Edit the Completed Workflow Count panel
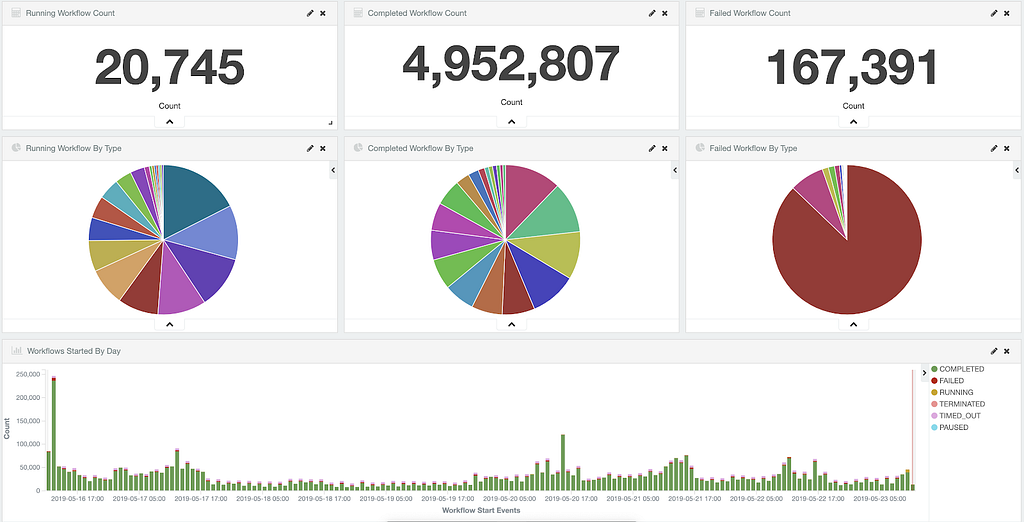Screen dimensions: 1024x522 [x=652, y=13]
